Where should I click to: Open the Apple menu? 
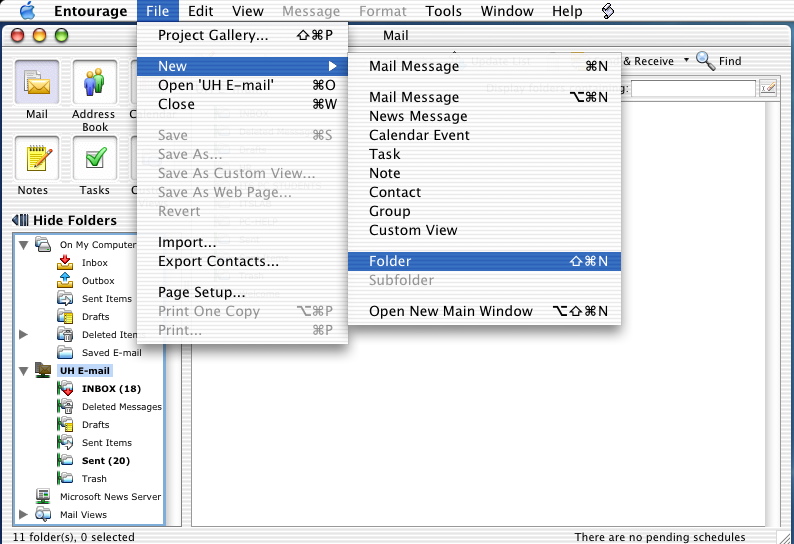pyautogui.click(x=27, y=11)
